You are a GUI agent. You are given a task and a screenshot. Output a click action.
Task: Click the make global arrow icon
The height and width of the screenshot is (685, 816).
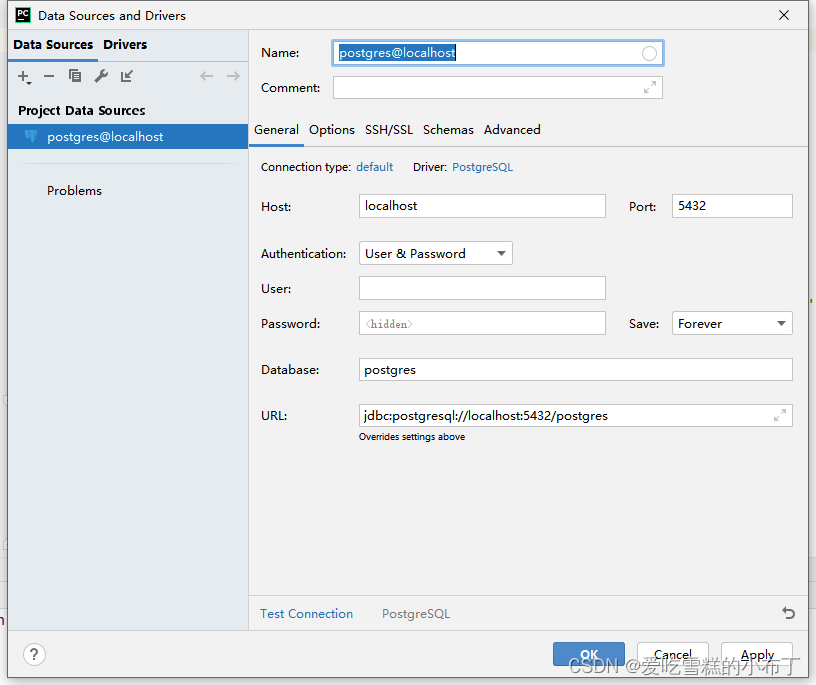click(x=127, y=76)
